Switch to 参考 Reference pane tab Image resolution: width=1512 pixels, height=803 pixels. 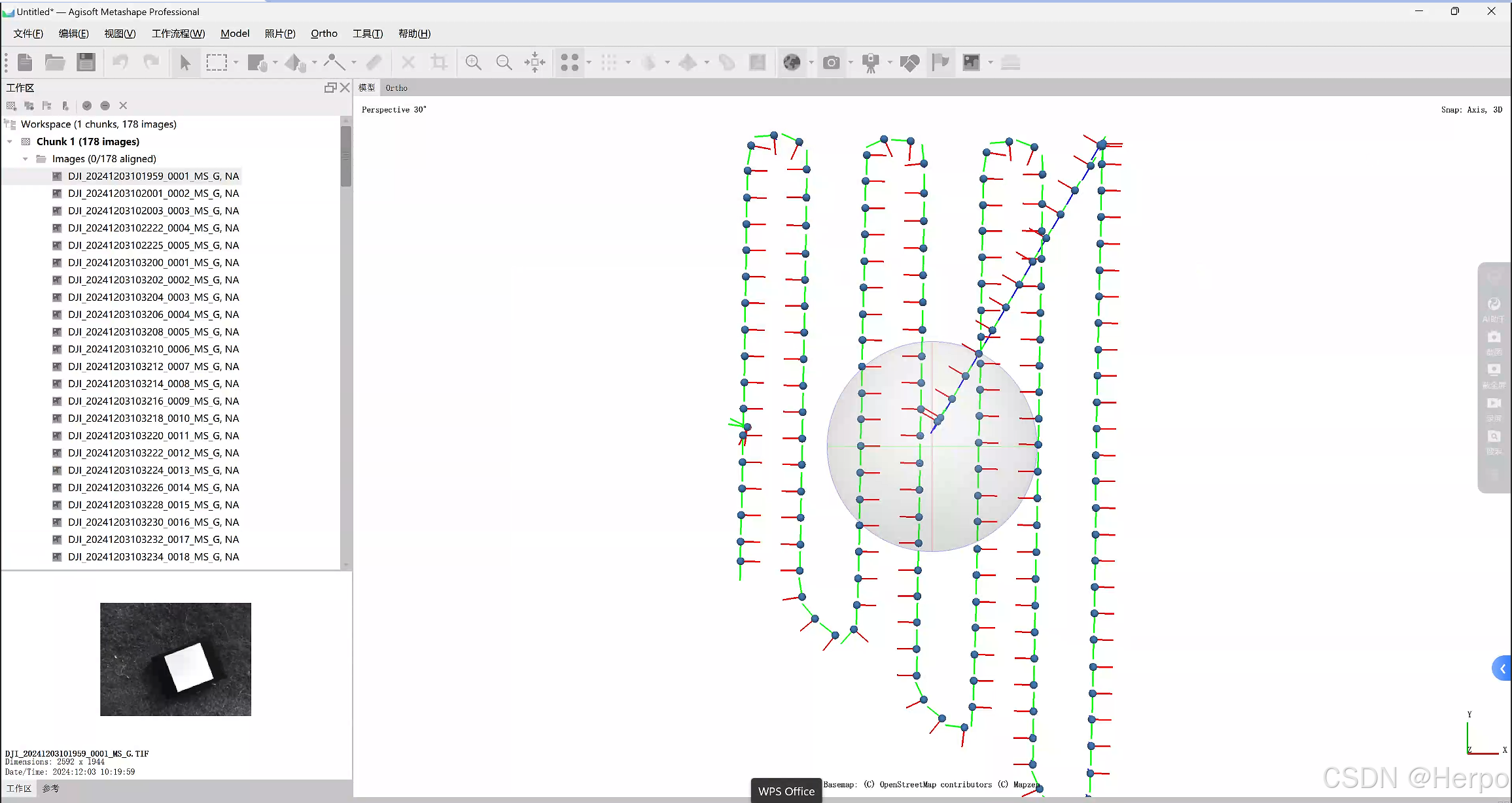point(50,789)
